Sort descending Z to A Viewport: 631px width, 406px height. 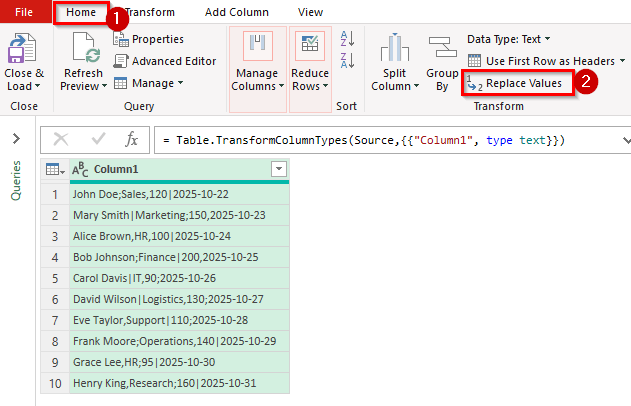(347, 60)
